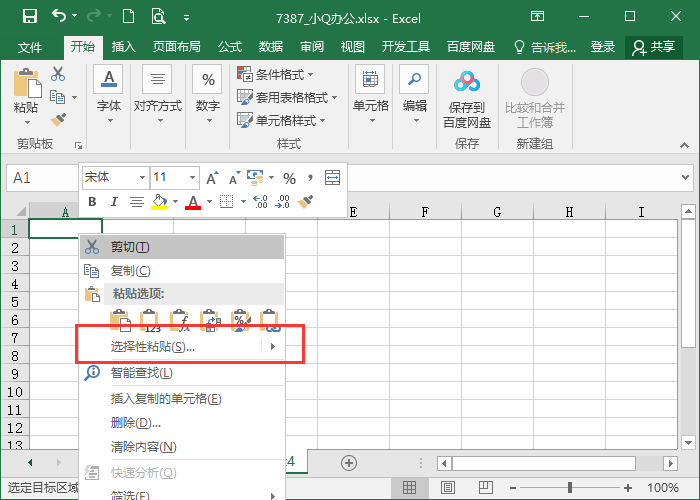Activate the ribbon Format Painter brush
The height and width of the screenshot is (500, 700).
(58, 120)
